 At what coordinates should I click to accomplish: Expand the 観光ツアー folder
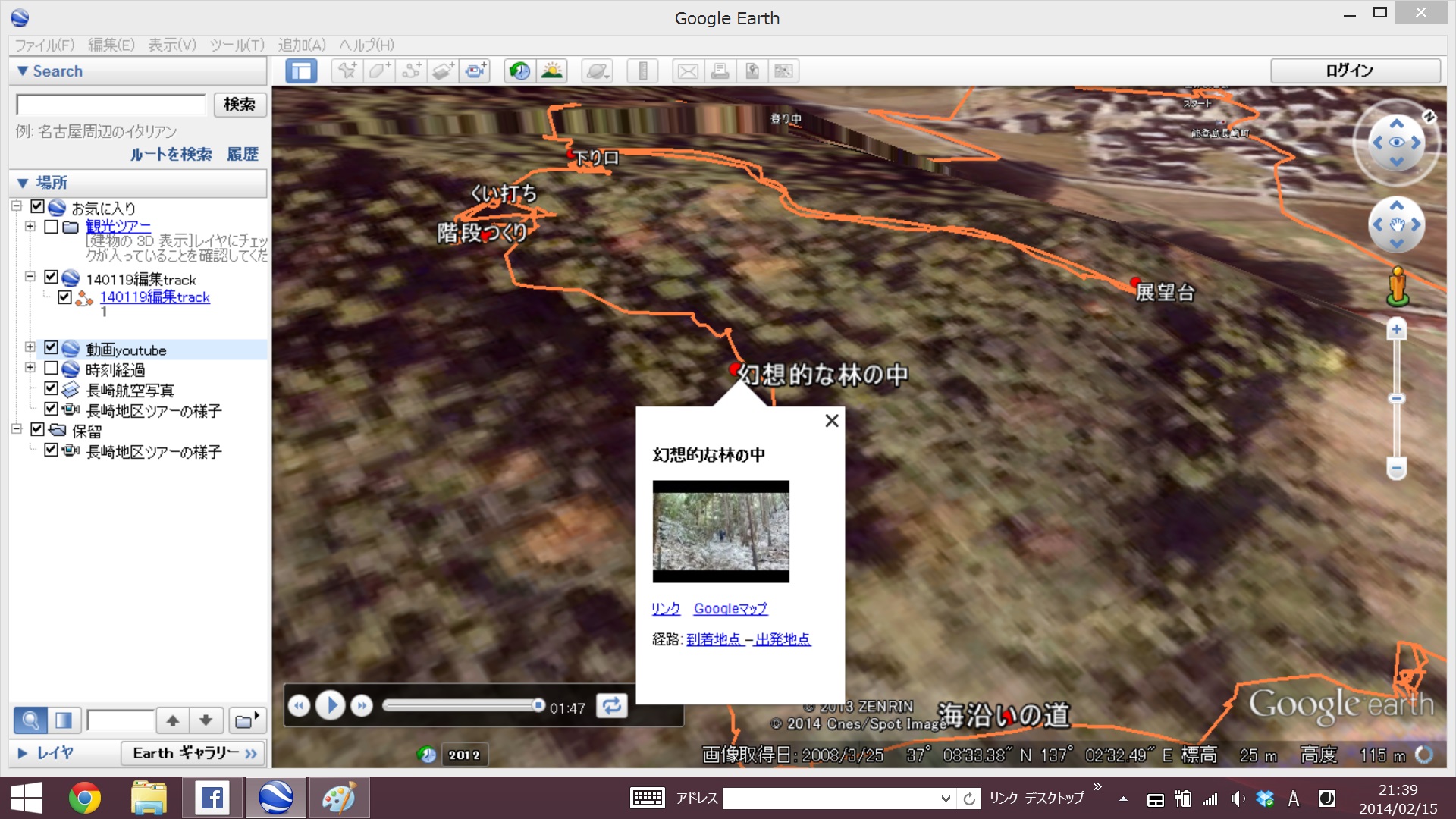click(x=30, y=227)
